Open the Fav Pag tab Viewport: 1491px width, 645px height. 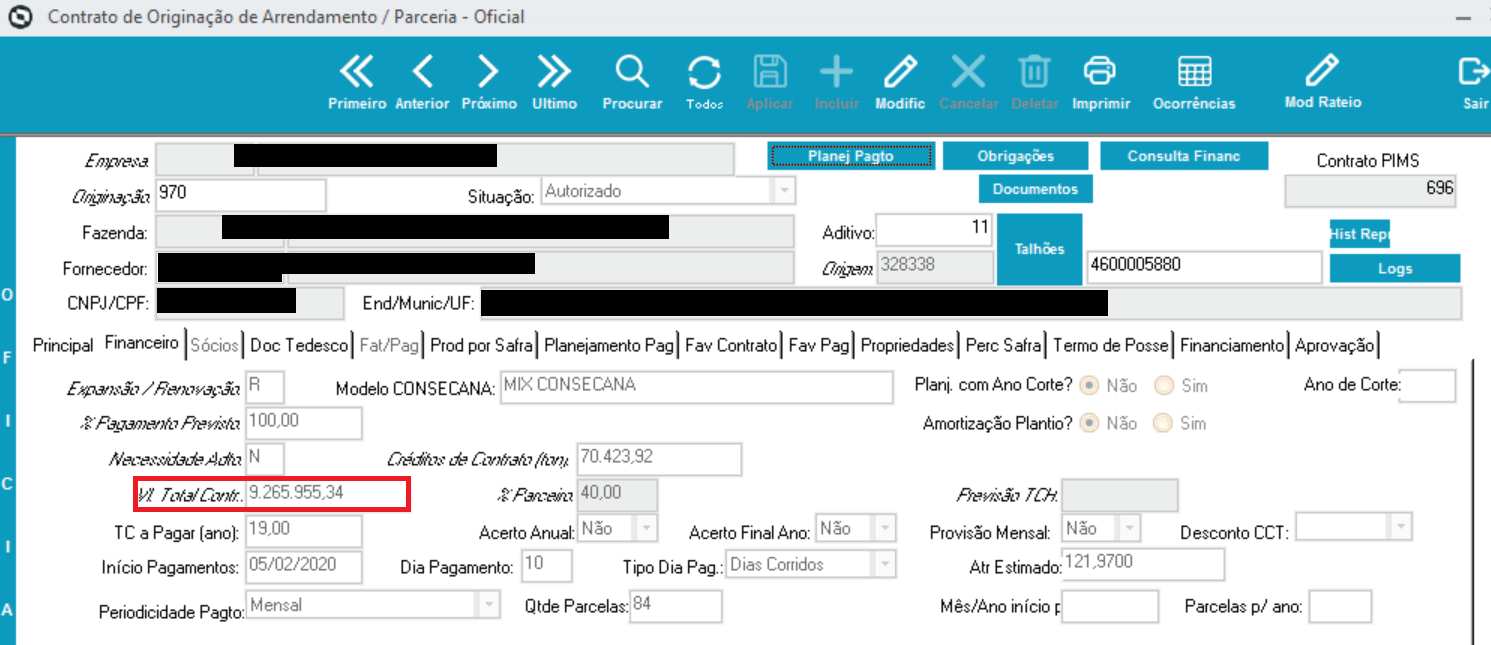[x=818, y=345]
